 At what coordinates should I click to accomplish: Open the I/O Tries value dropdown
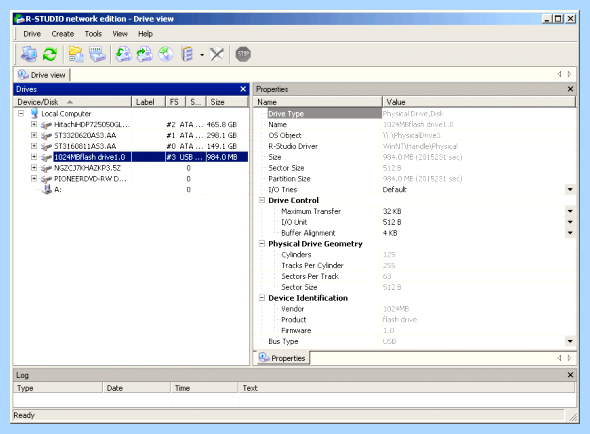click(570, 189)
